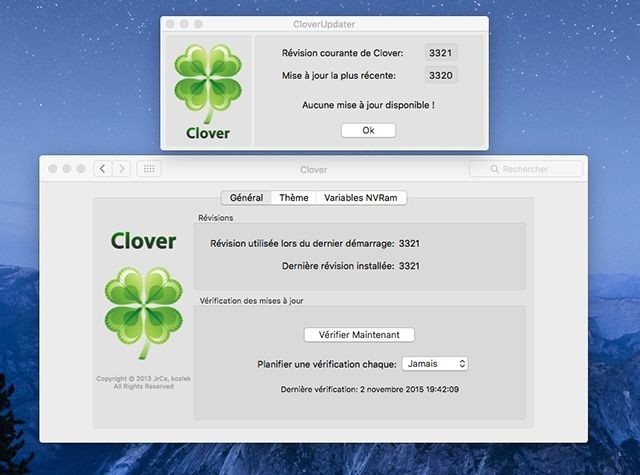640x475 pixels.
Task: Click the latest update value 3320 box
Action: tap(441, 75)
